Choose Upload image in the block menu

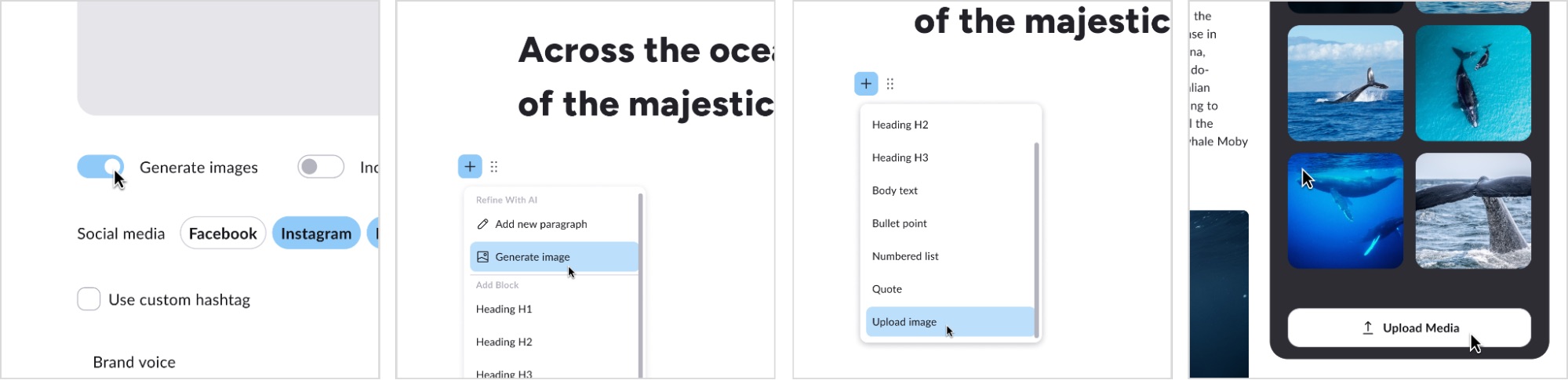click(904, 322)
